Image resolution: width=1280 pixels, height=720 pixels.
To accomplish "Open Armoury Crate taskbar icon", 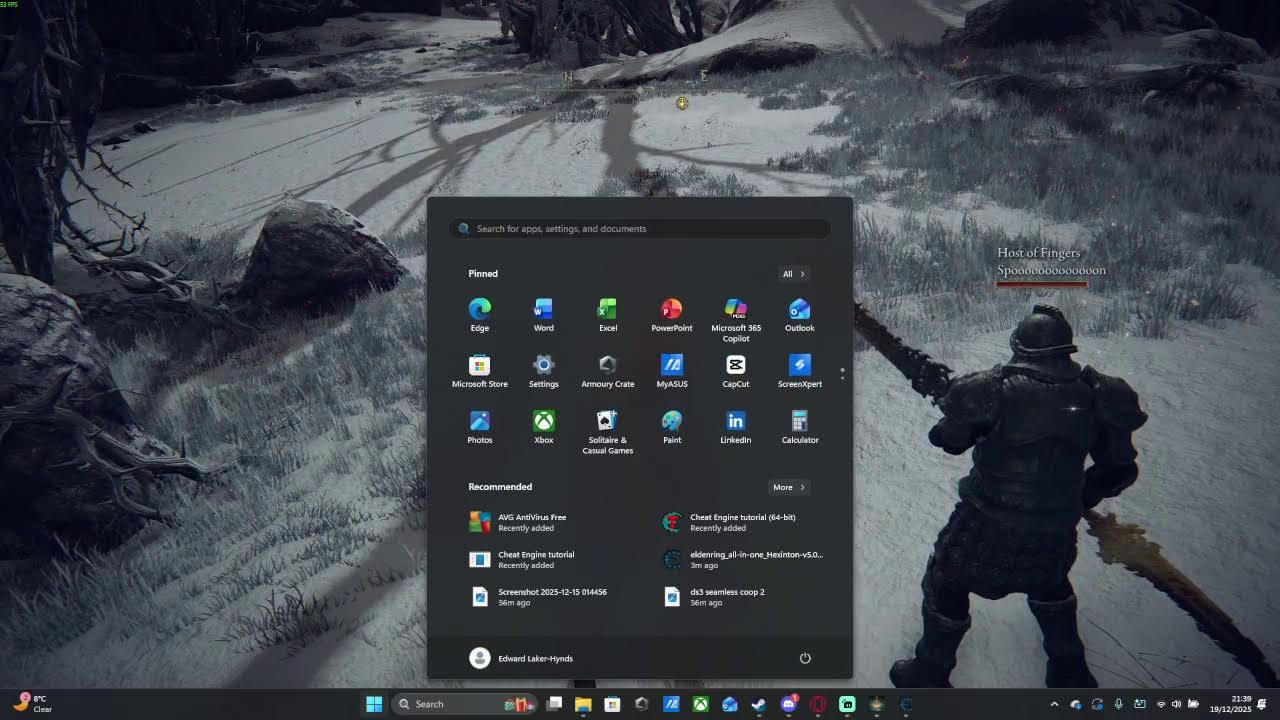I will (642, 704).
